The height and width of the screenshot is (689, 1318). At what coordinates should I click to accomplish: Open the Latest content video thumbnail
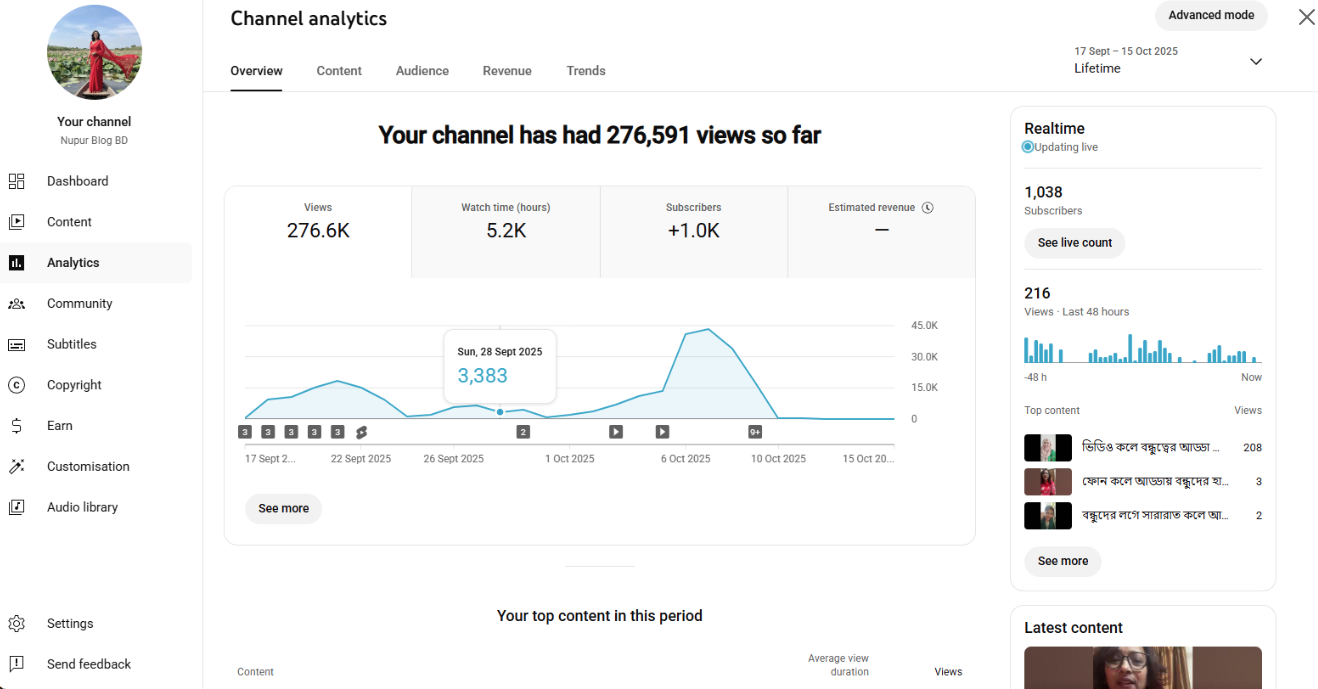(1142, 668)
